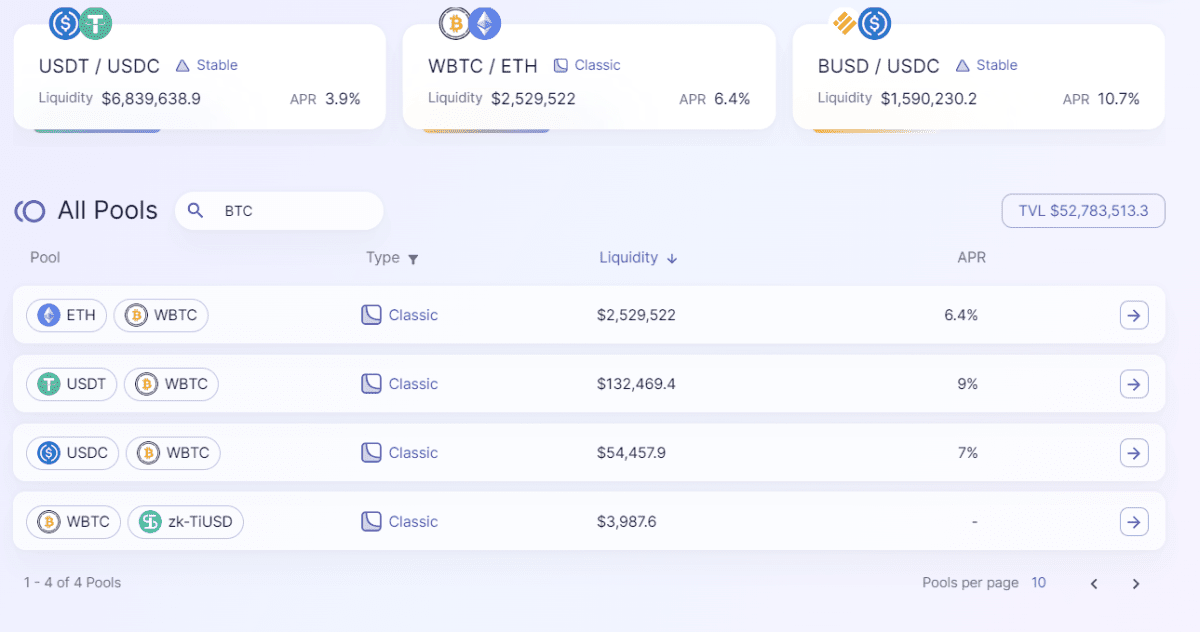
Task: Open WBTC / zk-TiUSD pool via arrow button
Action: [x=1134, y=522]
